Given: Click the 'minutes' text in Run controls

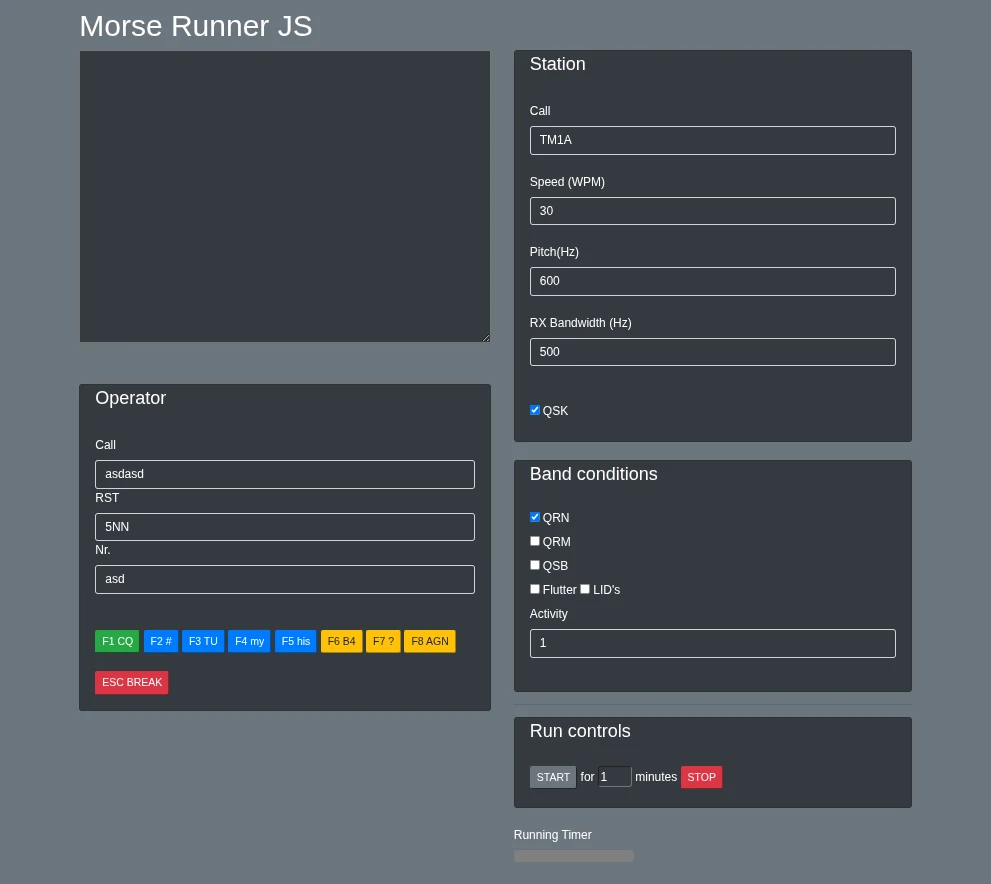Looking at the screenshot, I should coord(656,777).
